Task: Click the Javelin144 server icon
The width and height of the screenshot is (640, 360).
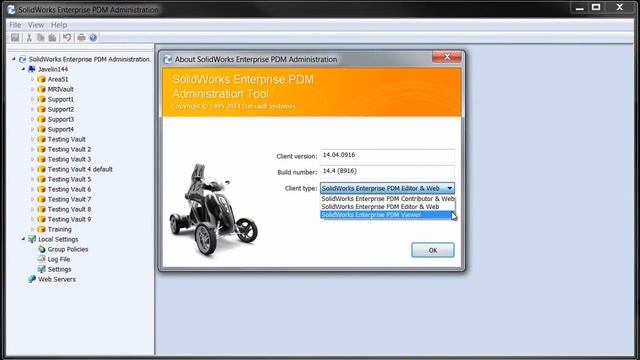Action: 32,69
